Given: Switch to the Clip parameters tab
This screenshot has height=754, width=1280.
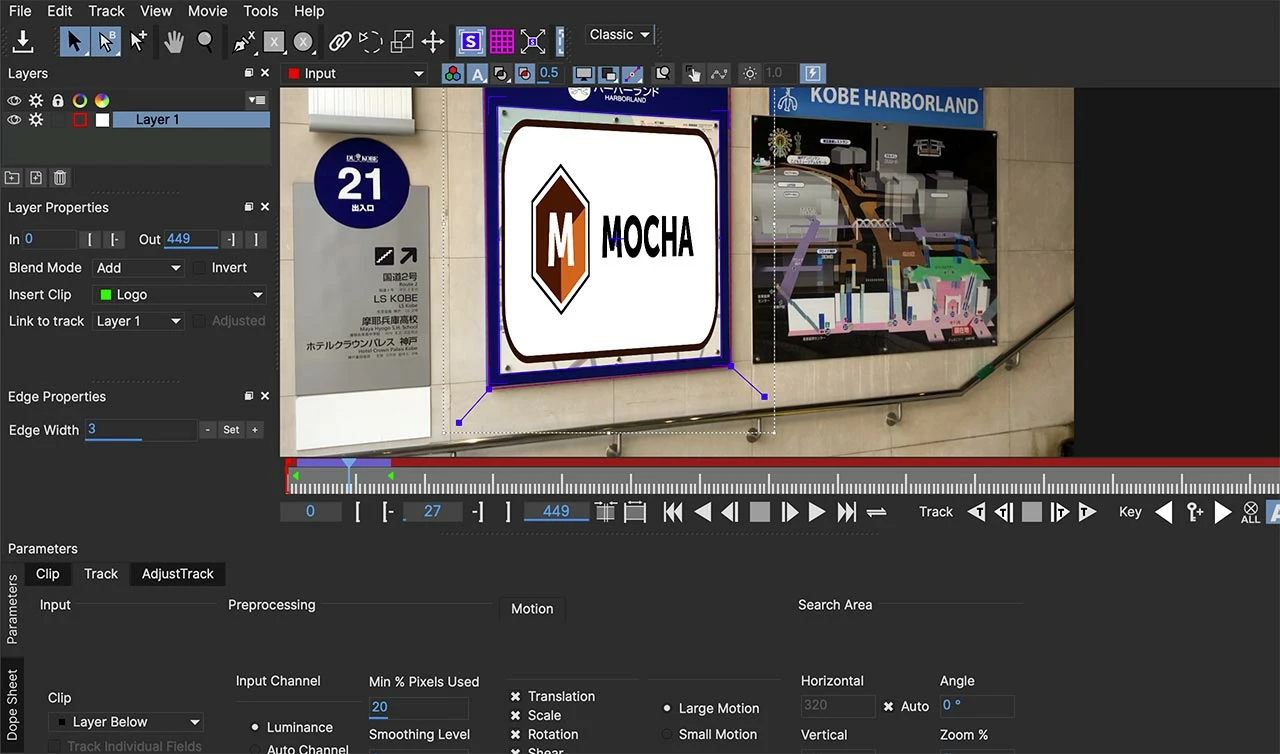Looking at the screenshot, I should pos(48,574).
